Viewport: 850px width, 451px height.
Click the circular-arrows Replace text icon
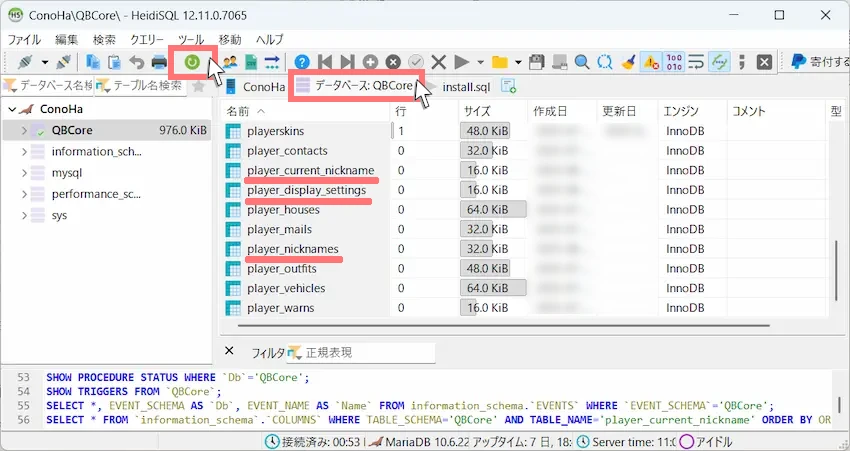click(x=604, y=62)
